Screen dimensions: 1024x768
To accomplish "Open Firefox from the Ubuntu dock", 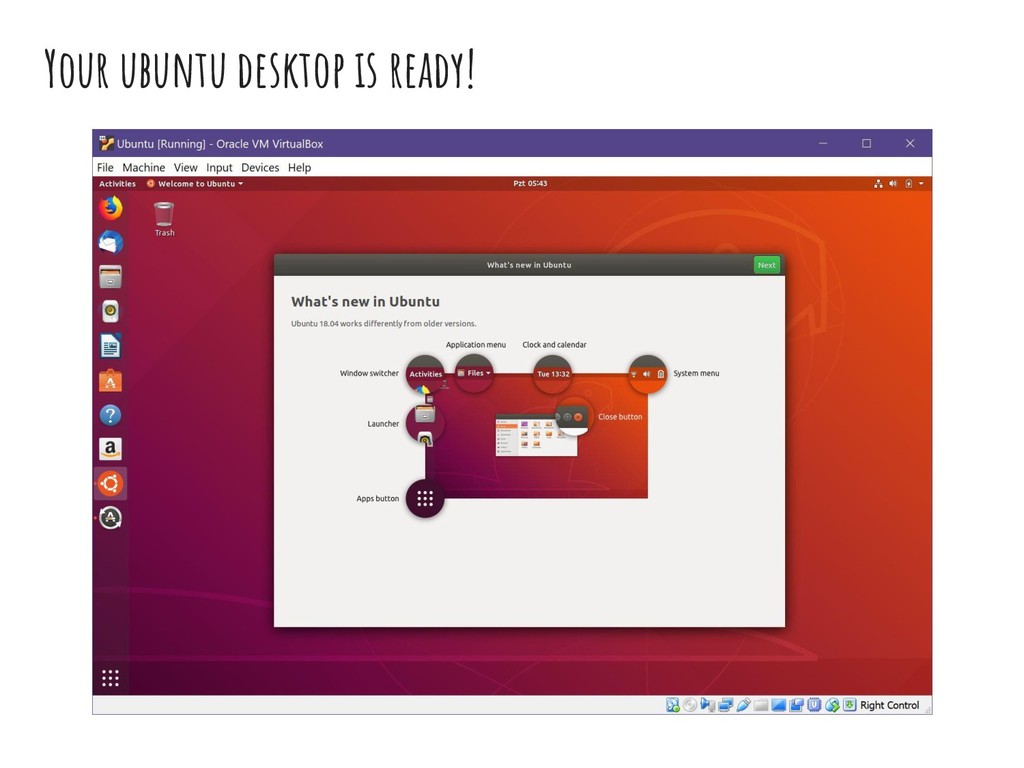I will click(110, 208).
